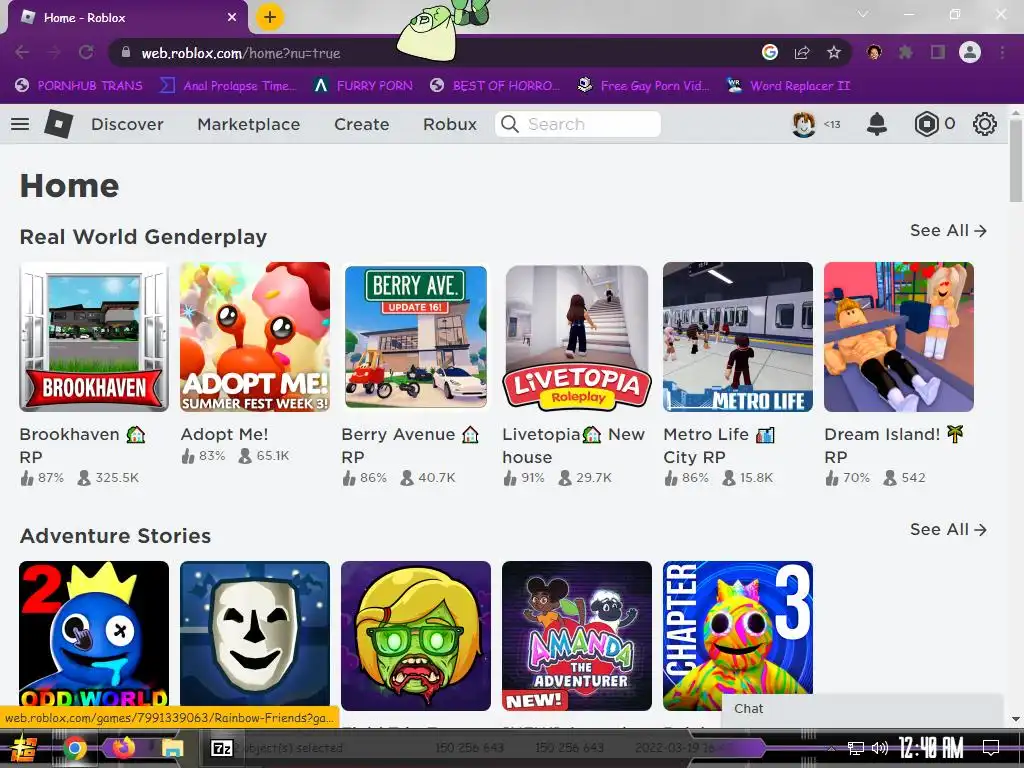Click the Livetopia New house title
This screenshot has height=768, width=1024.
pos(573,445)
